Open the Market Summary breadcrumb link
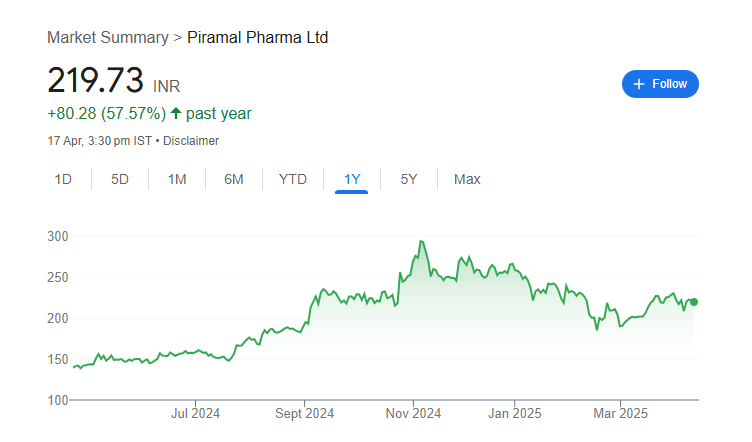 (108, 38)
